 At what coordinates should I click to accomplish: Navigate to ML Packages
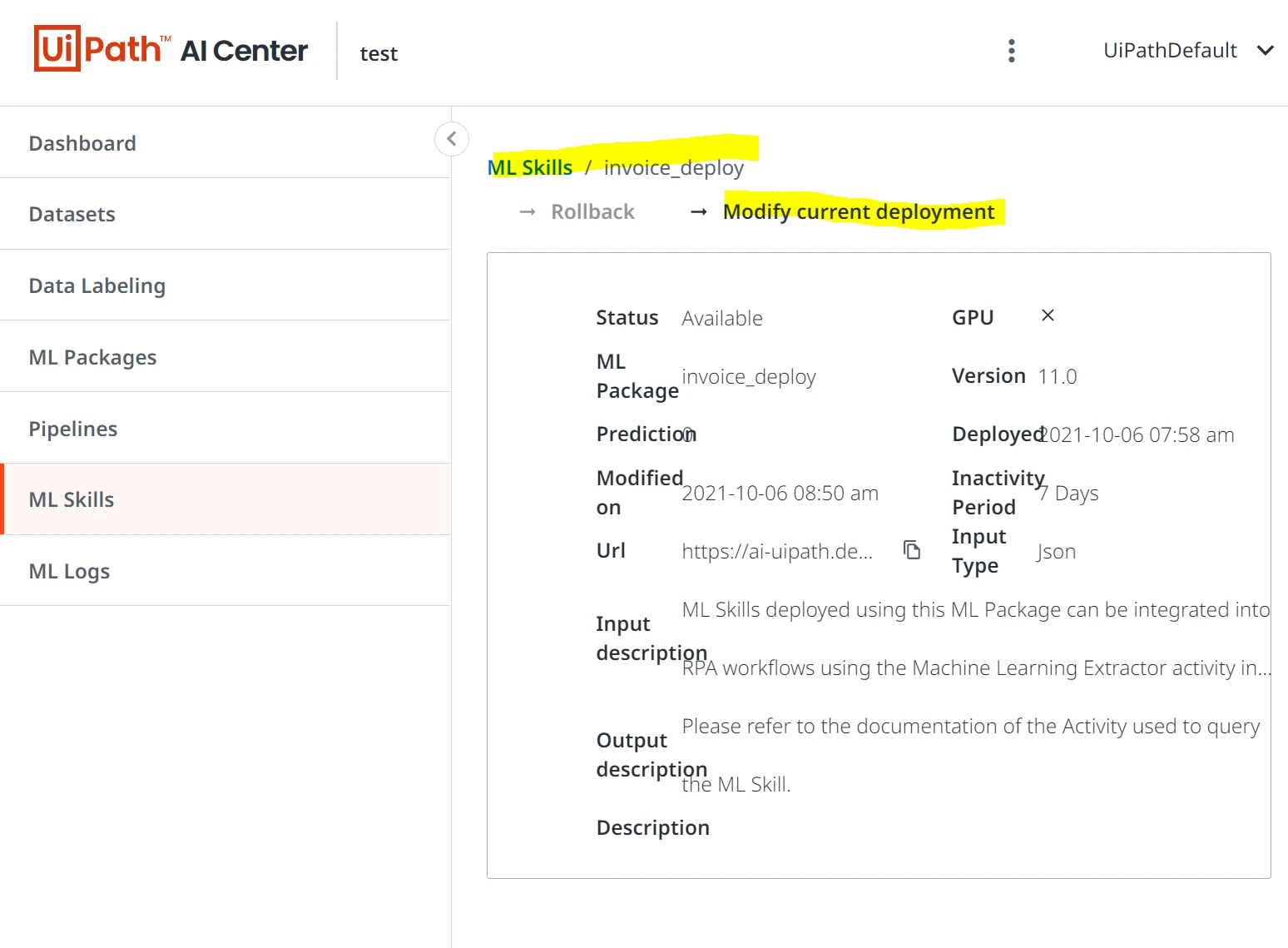pos(225,357)
